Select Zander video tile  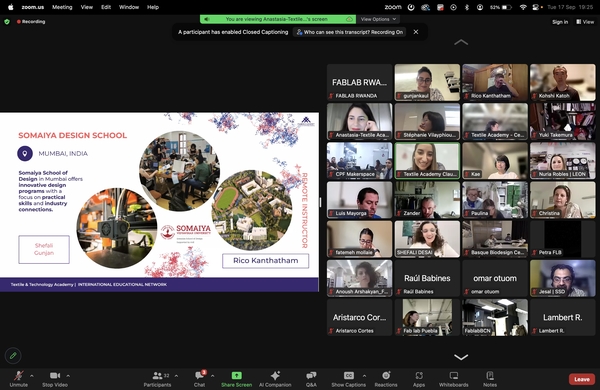point(427,200)
